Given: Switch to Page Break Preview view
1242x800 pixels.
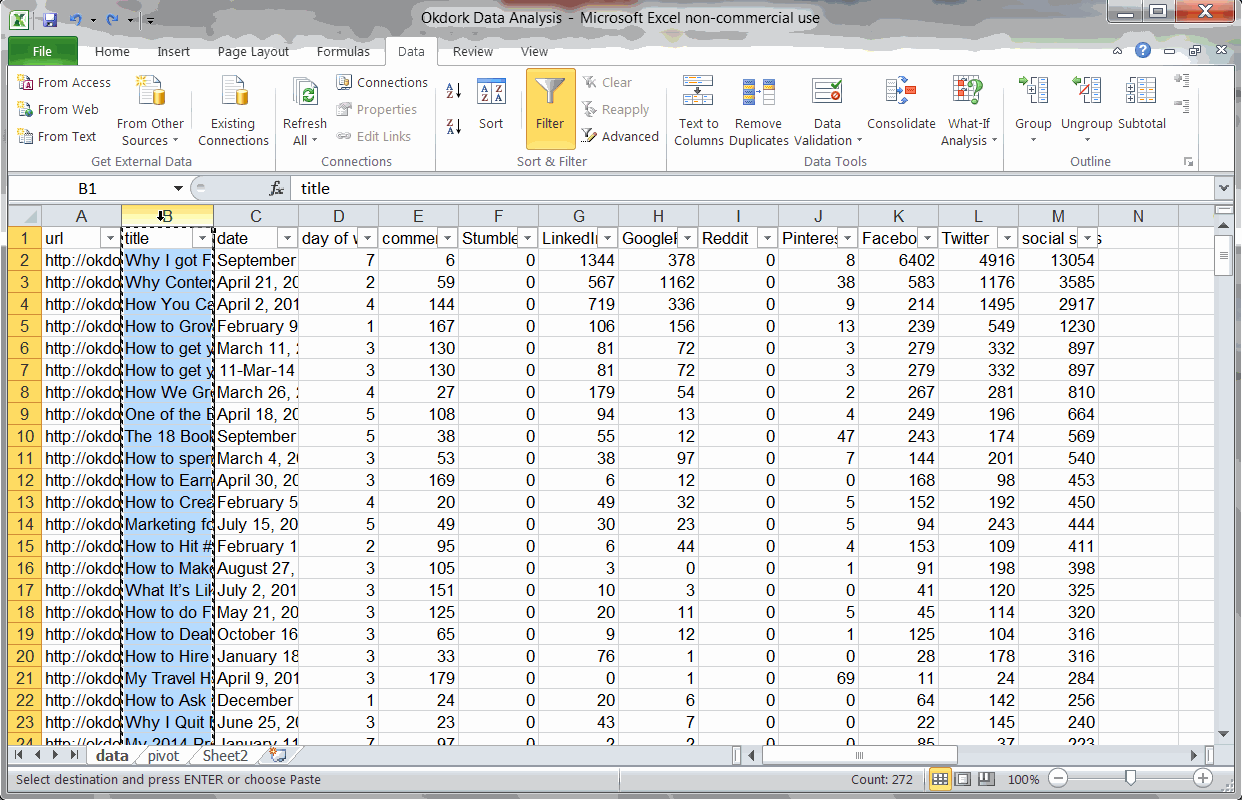Looking at the screenshot, I should [x=986, y=778].
